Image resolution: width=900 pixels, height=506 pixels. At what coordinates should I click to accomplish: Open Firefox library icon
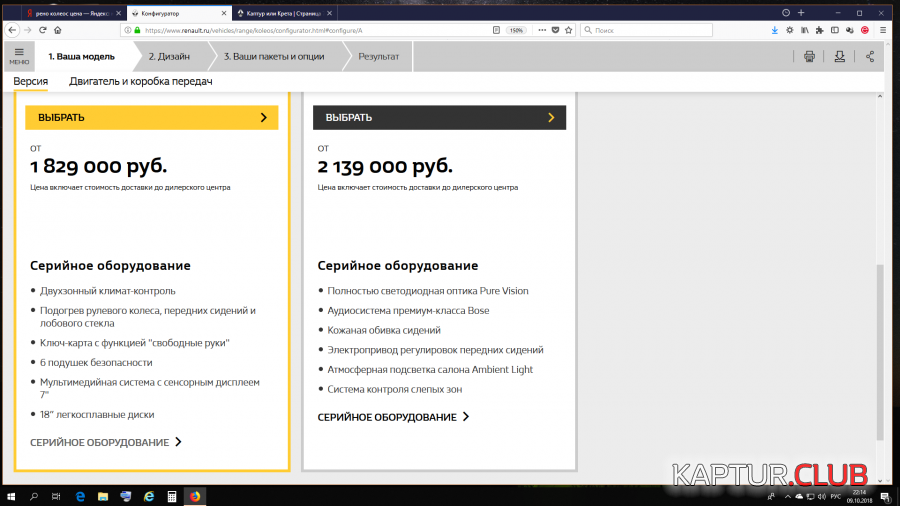[805, 30]
